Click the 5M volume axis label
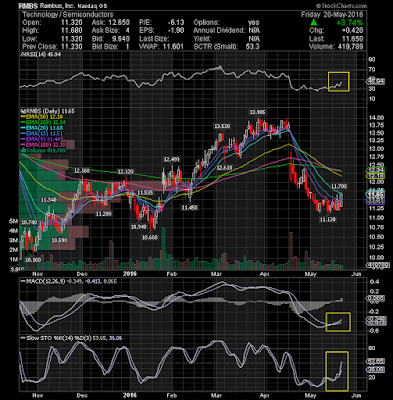This screenshot has height=400, width=393. pos(14,221)
